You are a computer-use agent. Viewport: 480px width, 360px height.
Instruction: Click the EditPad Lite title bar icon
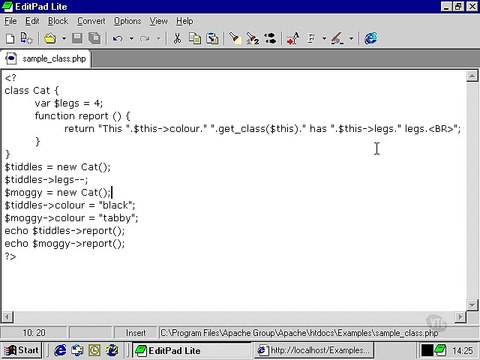click(7, 7)
